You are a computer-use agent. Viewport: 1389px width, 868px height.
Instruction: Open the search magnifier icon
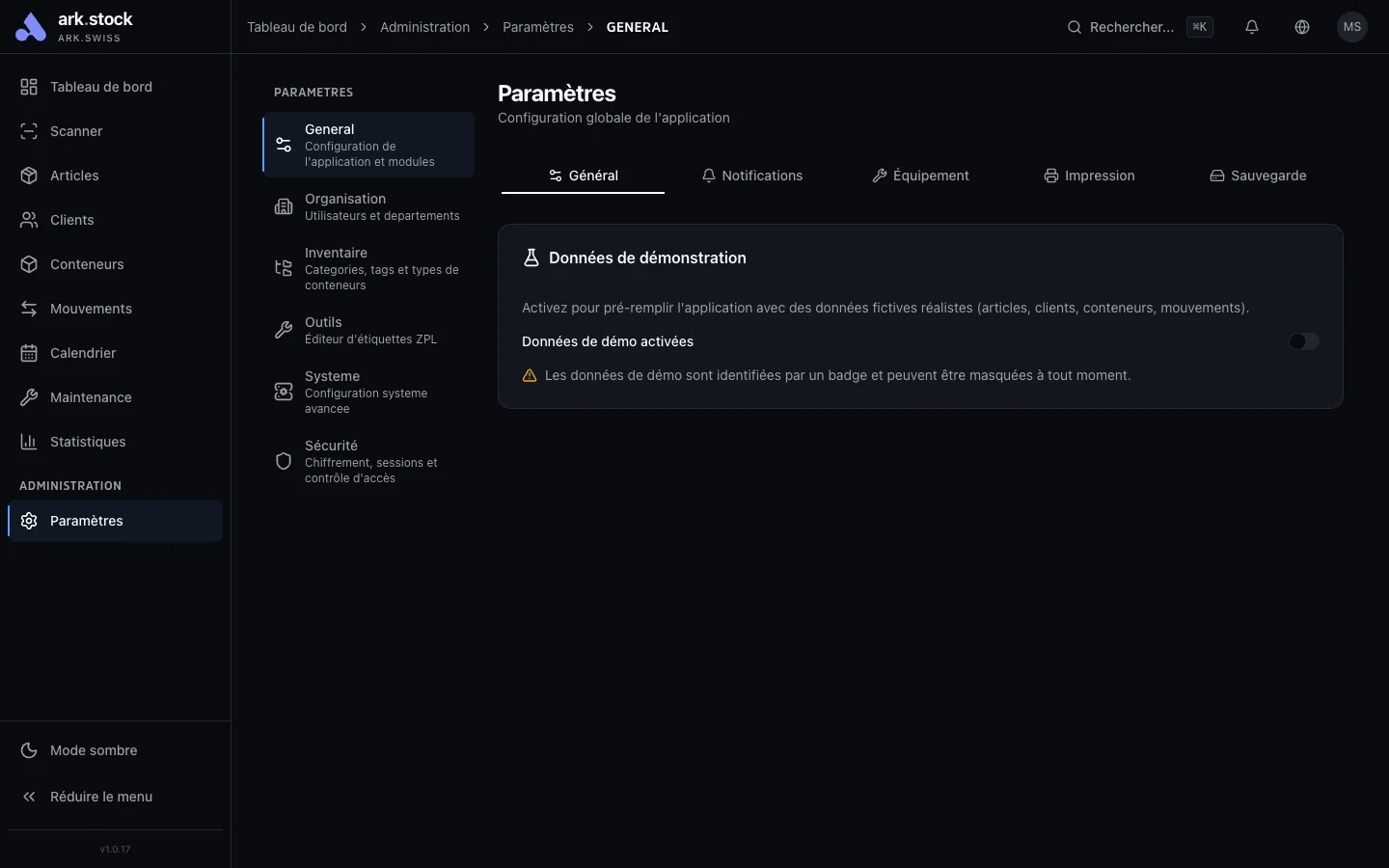click(1074, 27)
